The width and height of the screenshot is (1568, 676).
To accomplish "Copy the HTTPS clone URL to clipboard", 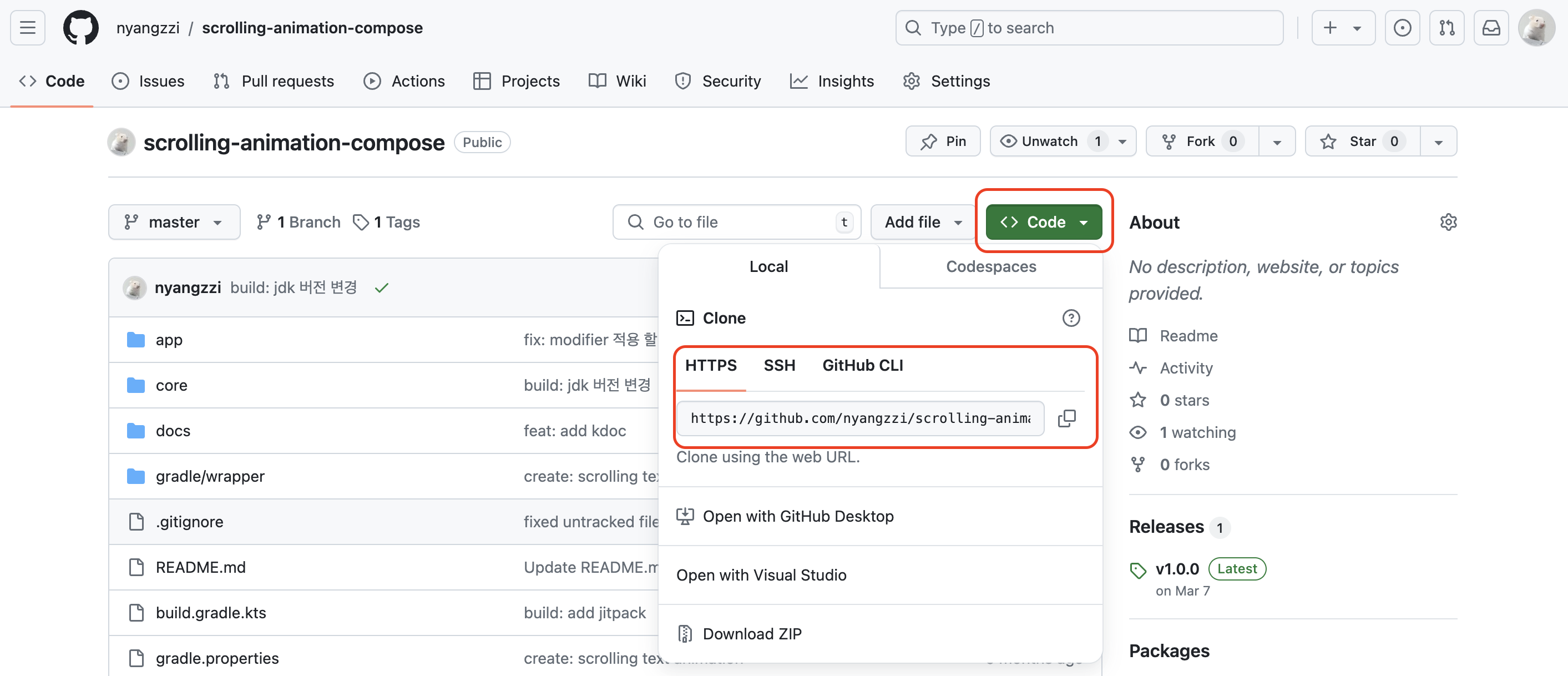I will tap(1066, 418).
